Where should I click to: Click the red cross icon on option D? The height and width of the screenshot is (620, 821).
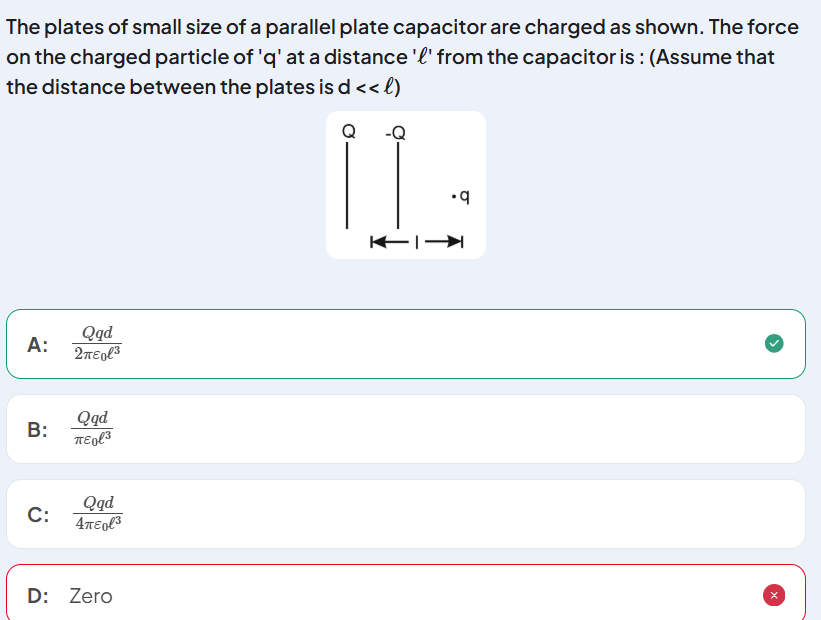point(774,595)
